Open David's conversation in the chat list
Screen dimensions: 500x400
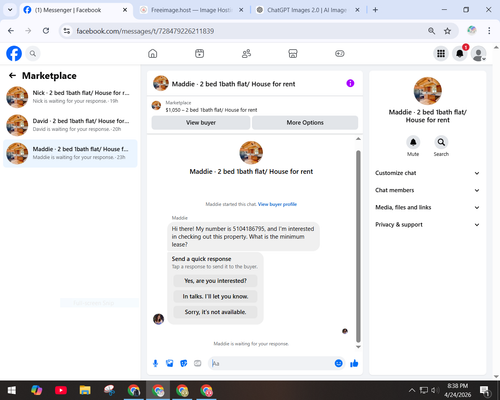(70, 125)
